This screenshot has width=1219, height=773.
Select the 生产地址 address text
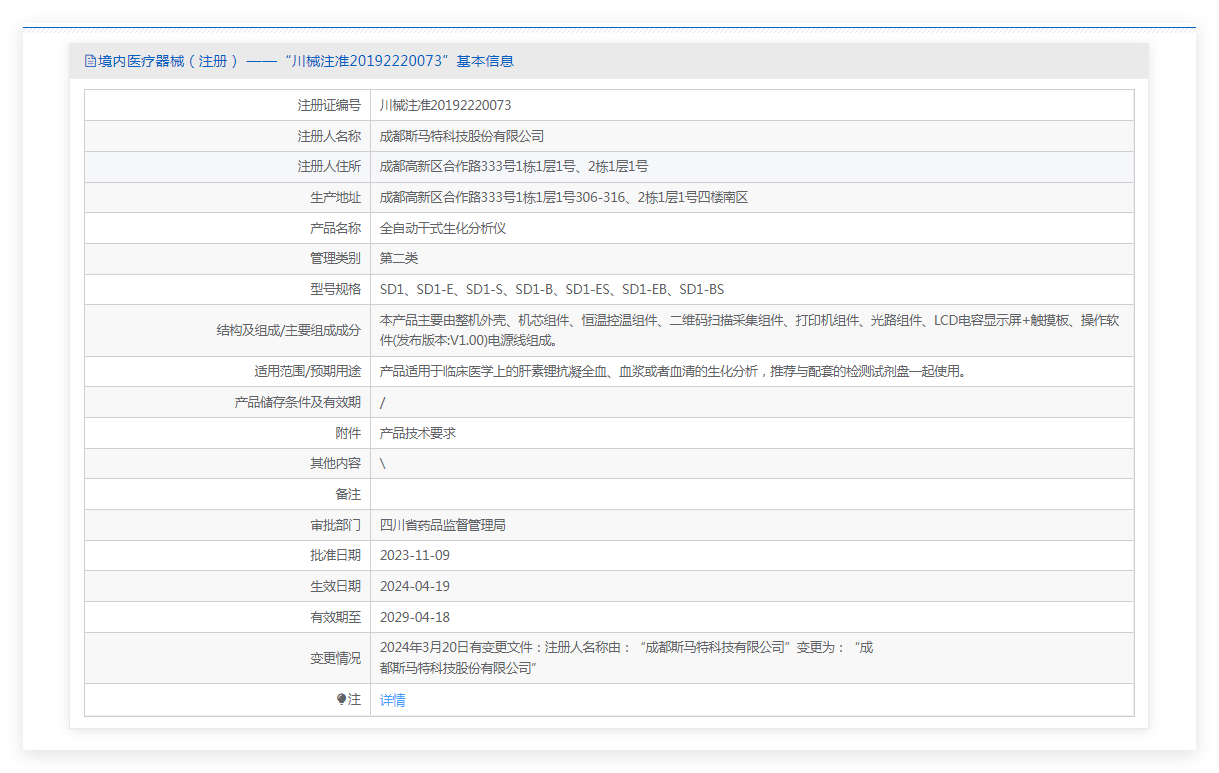click(564, 198)
